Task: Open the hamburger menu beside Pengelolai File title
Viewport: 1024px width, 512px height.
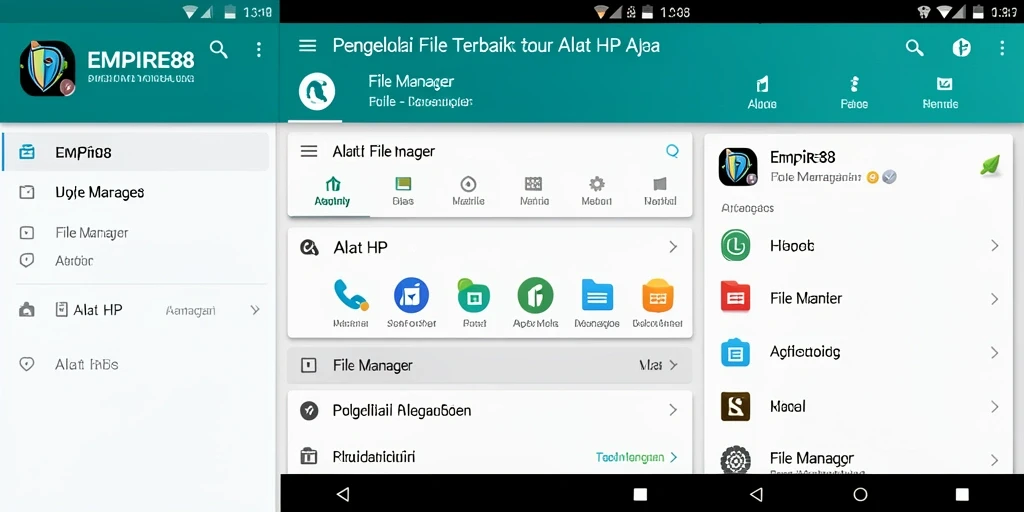Action: pyautogui.click(x=308, y=45)
